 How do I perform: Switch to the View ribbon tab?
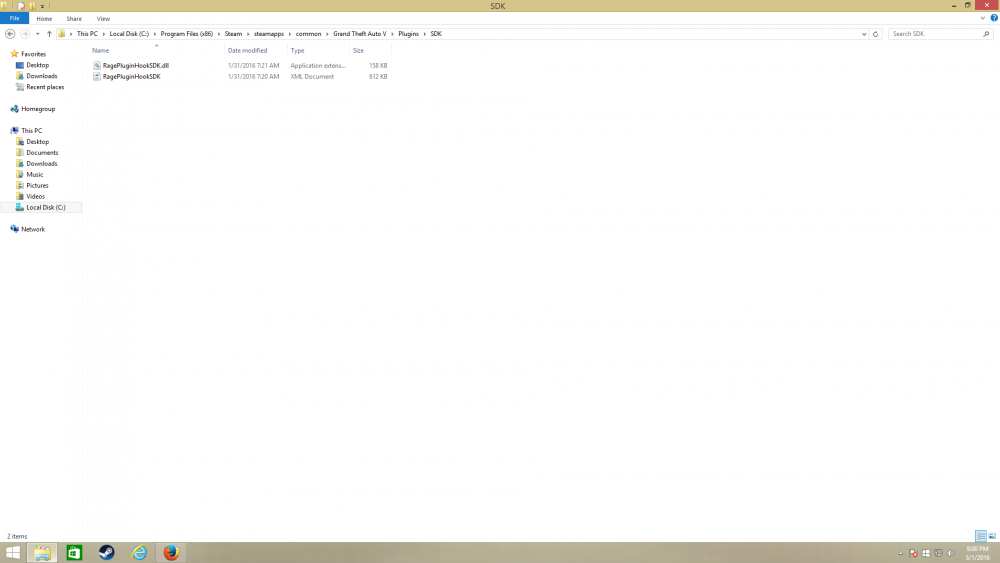click(x=103, y=18)
